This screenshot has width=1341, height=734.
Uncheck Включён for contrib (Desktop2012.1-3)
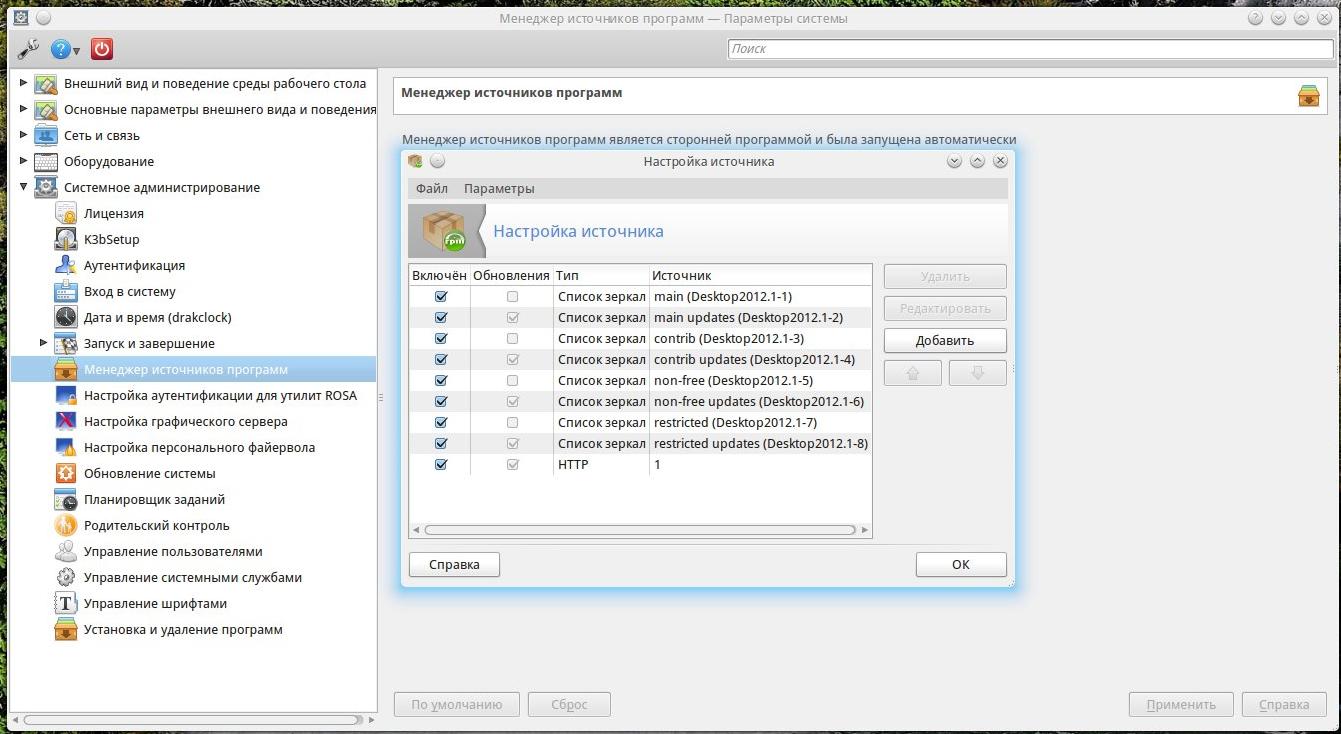tap(441, 339)
